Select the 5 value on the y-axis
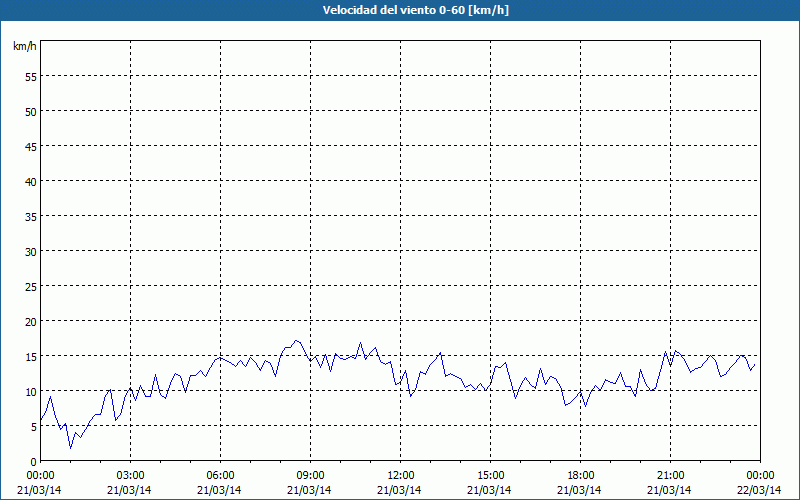The image size is (800, 500). (34, 427)
